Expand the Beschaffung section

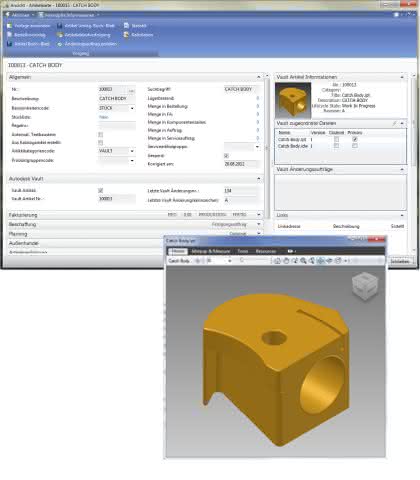[259, 224]
